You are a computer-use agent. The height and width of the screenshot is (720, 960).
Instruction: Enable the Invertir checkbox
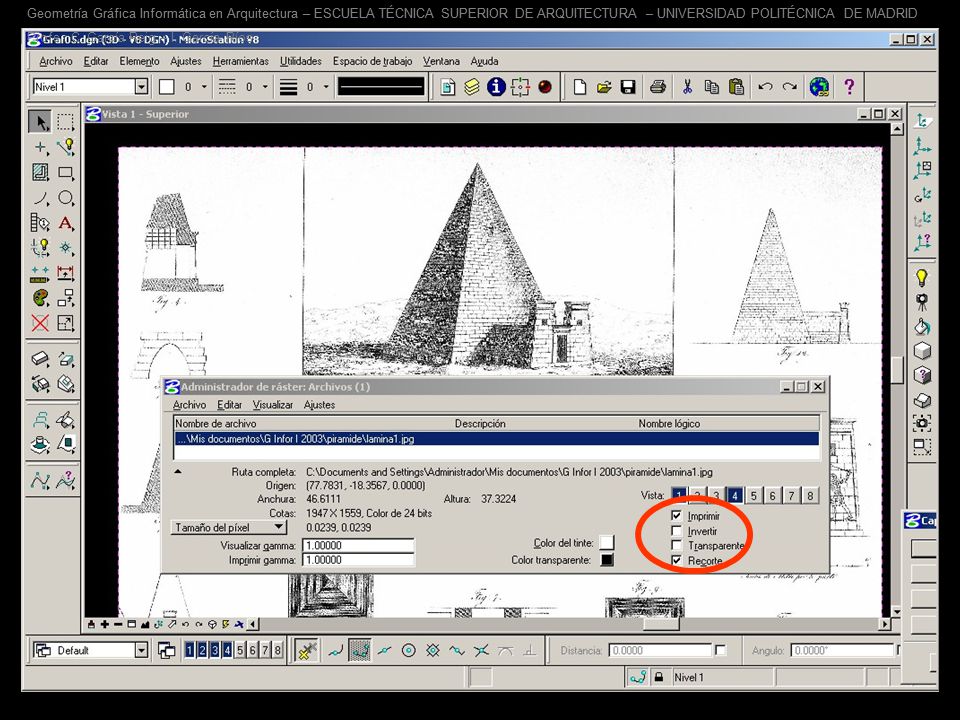677,531
